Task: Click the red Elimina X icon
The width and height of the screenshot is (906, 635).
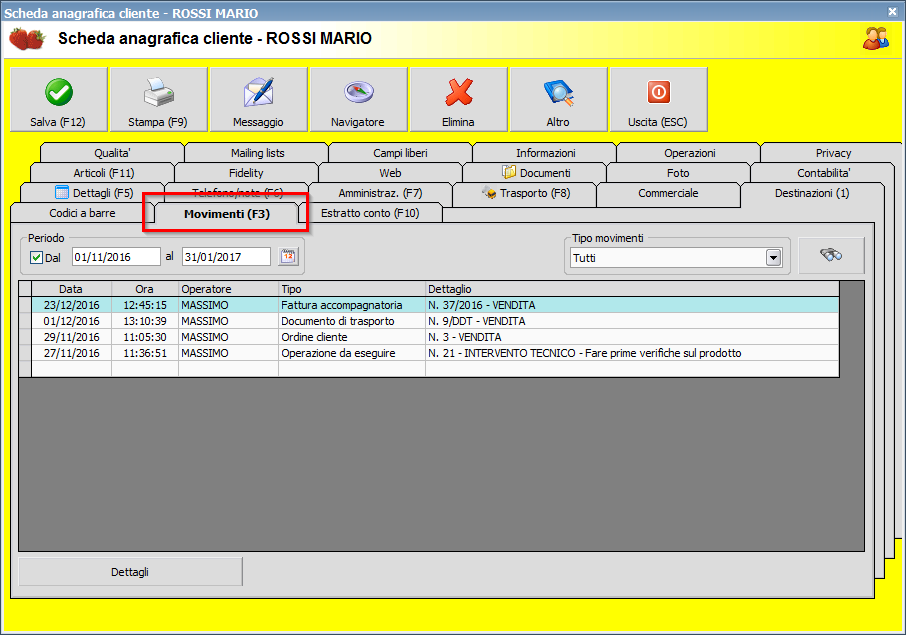Action: click(458, 93)
